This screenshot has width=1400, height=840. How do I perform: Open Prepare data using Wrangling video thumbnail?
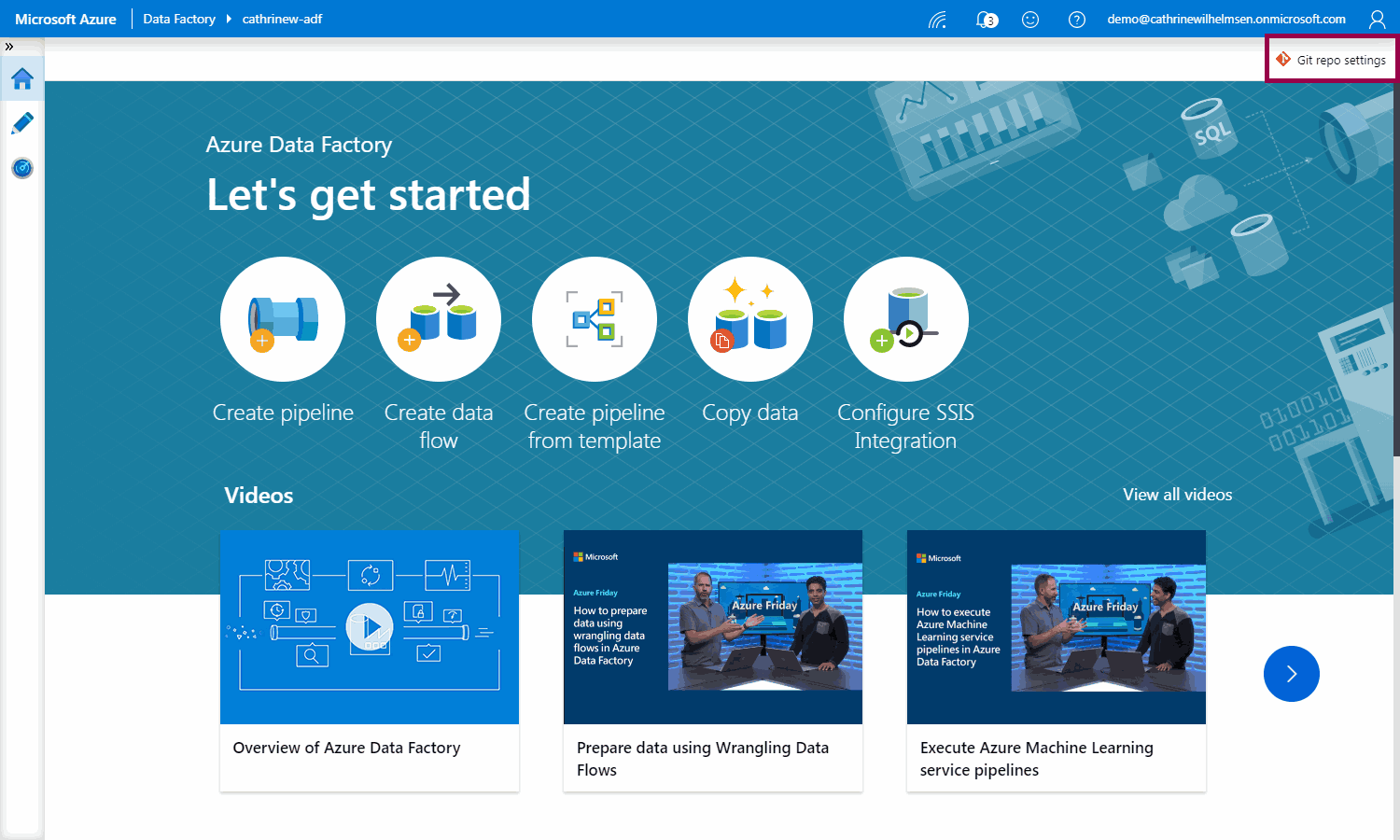point(713,627)
